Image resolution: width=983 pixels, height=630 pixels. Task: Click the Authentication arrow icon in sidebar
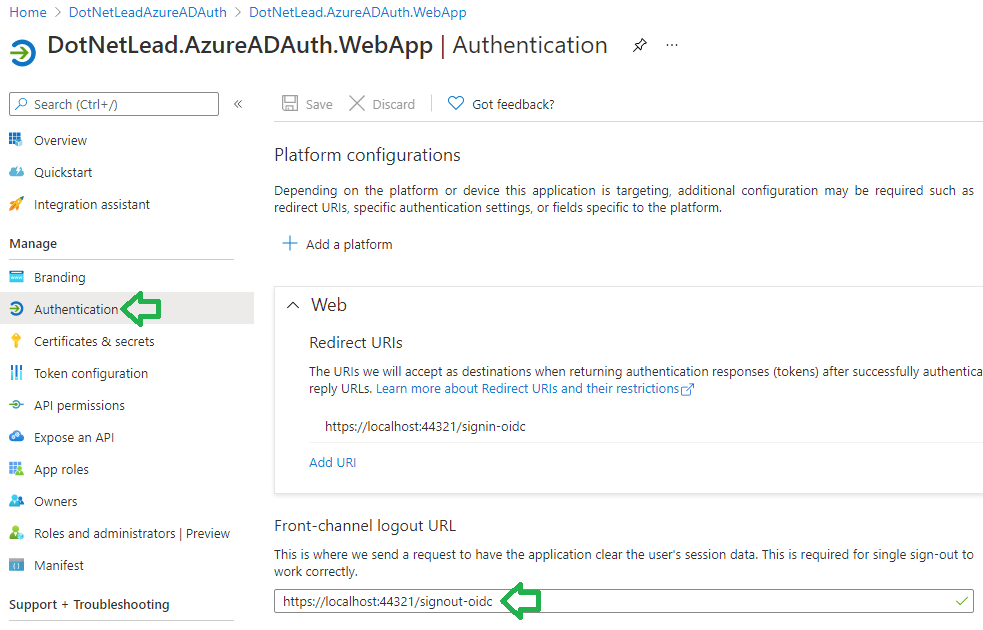16,308
